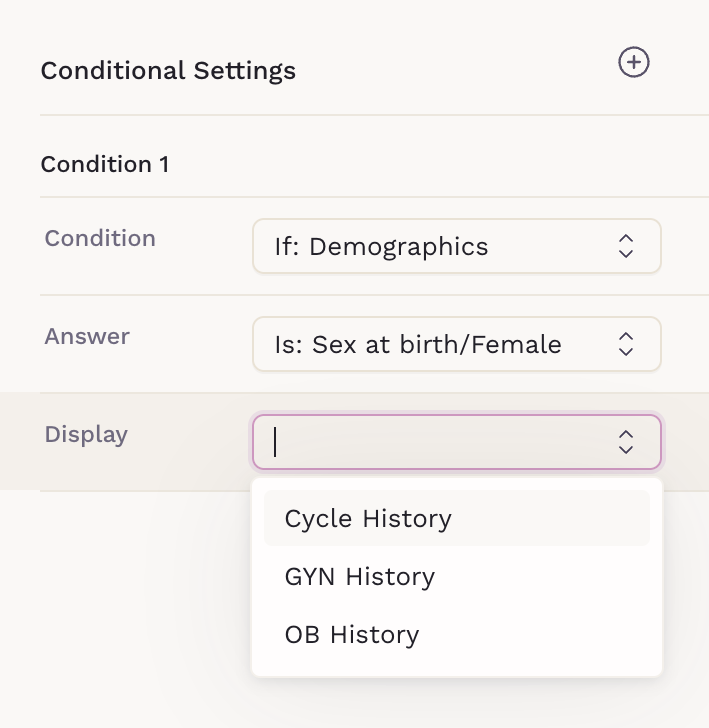The width and height of the screenshot is (709, 728).
Task: Choose the GYN History option
Action: click(360, 577)
